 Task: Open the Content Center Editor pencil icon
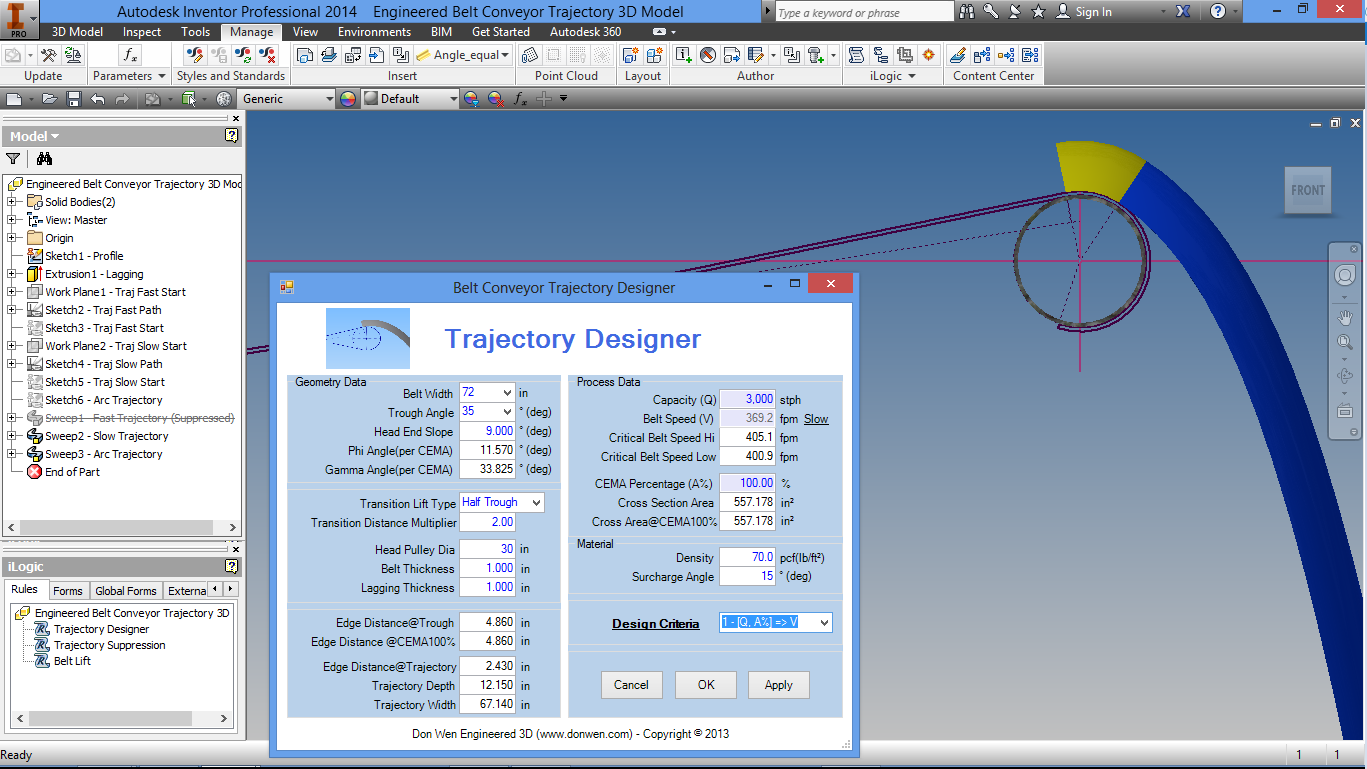tap(958, 55)
